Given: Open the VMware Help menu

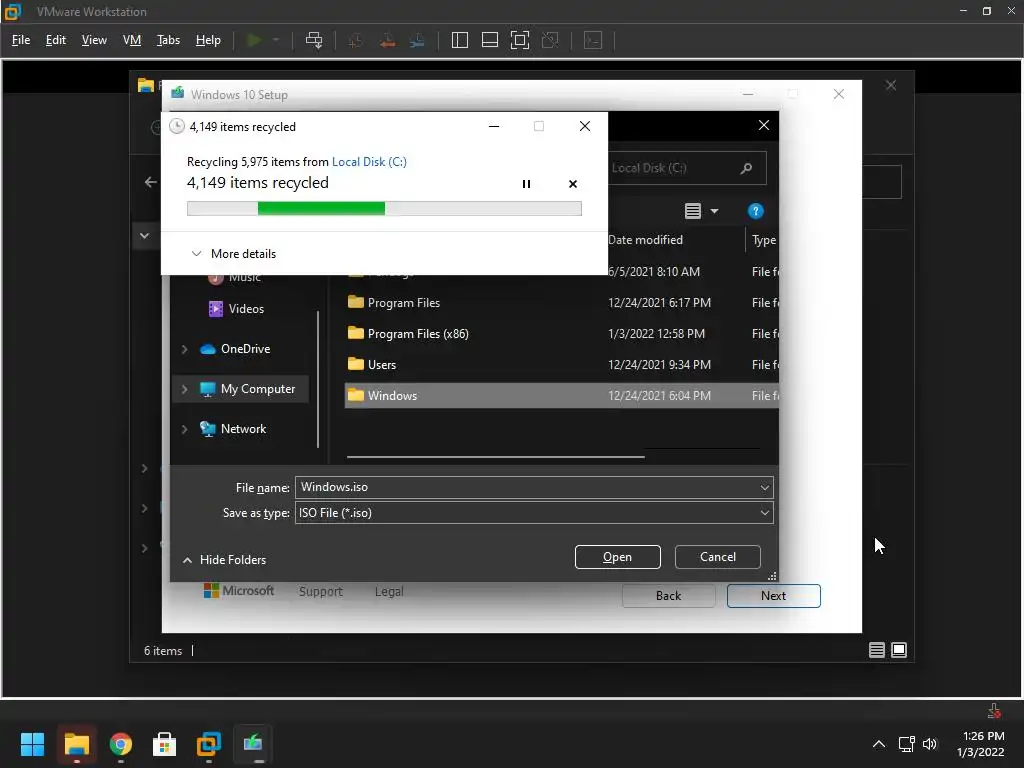Looking at the screenshot, I should (208, 40).
